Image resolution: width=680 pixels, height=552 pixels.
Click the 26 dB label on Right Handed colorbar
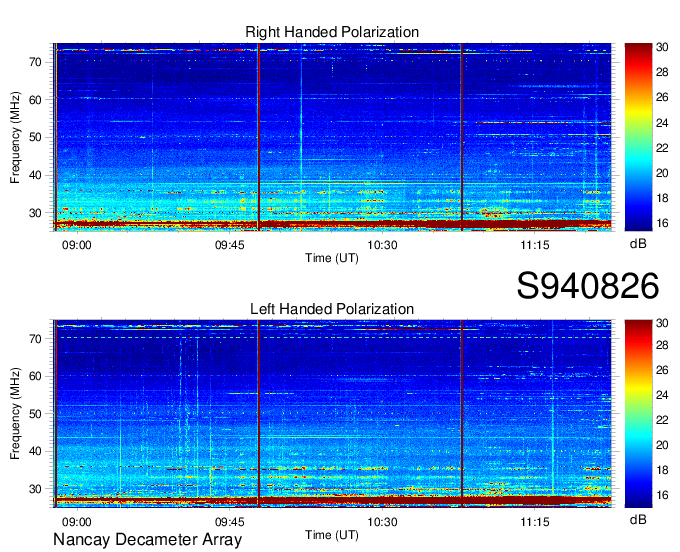662,98
